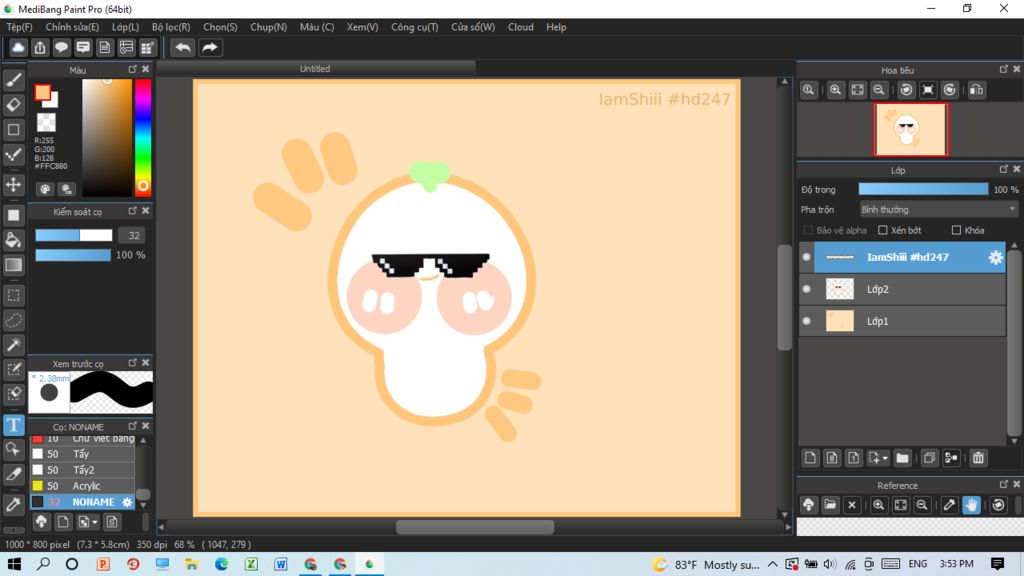Toggle visibility of Lớp1 layer
The height and width of the screenshot is (576, 1024).
point(807,321)
